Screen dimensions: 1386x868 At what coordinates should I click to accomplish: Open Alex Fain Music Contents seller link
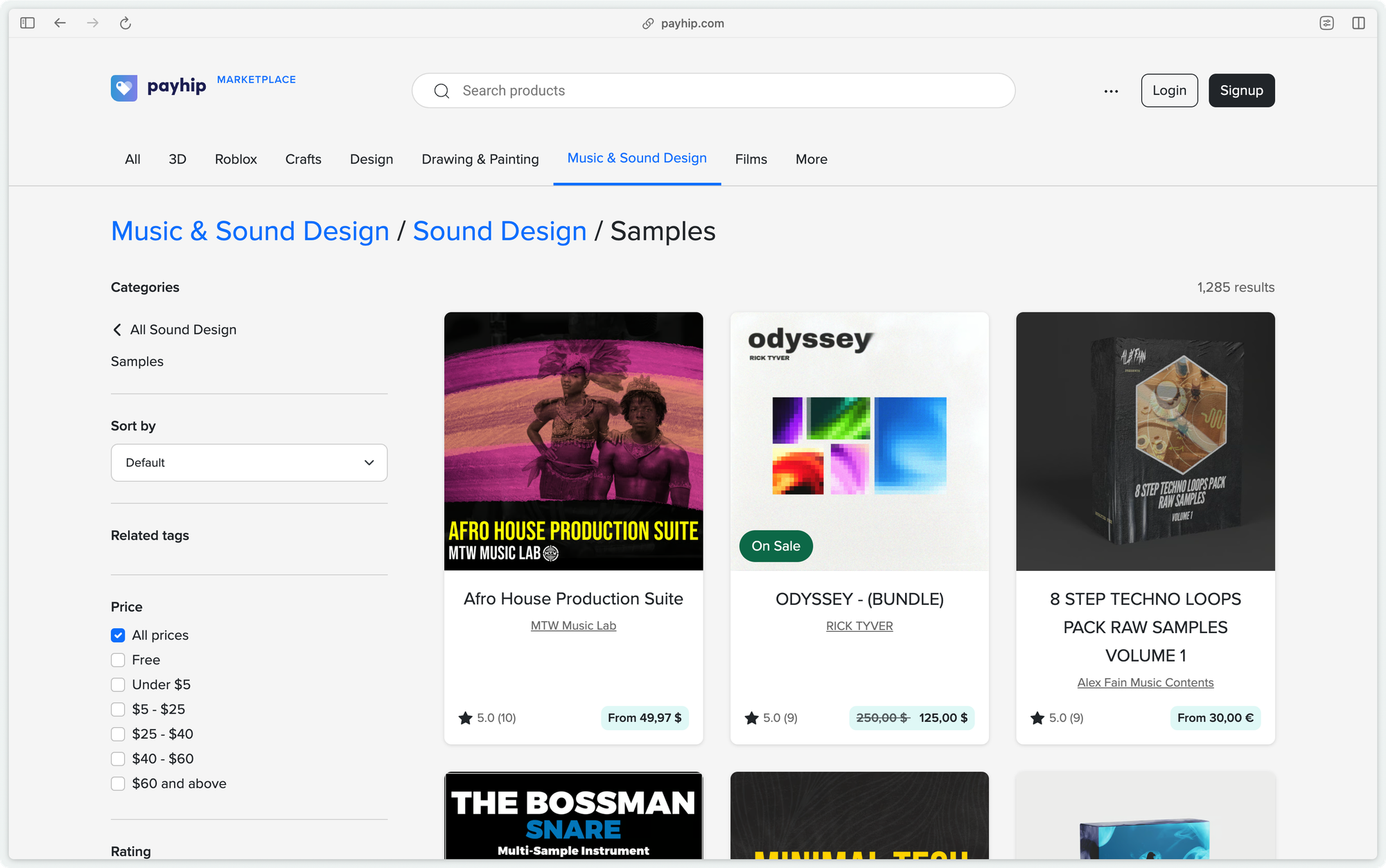1145,682
